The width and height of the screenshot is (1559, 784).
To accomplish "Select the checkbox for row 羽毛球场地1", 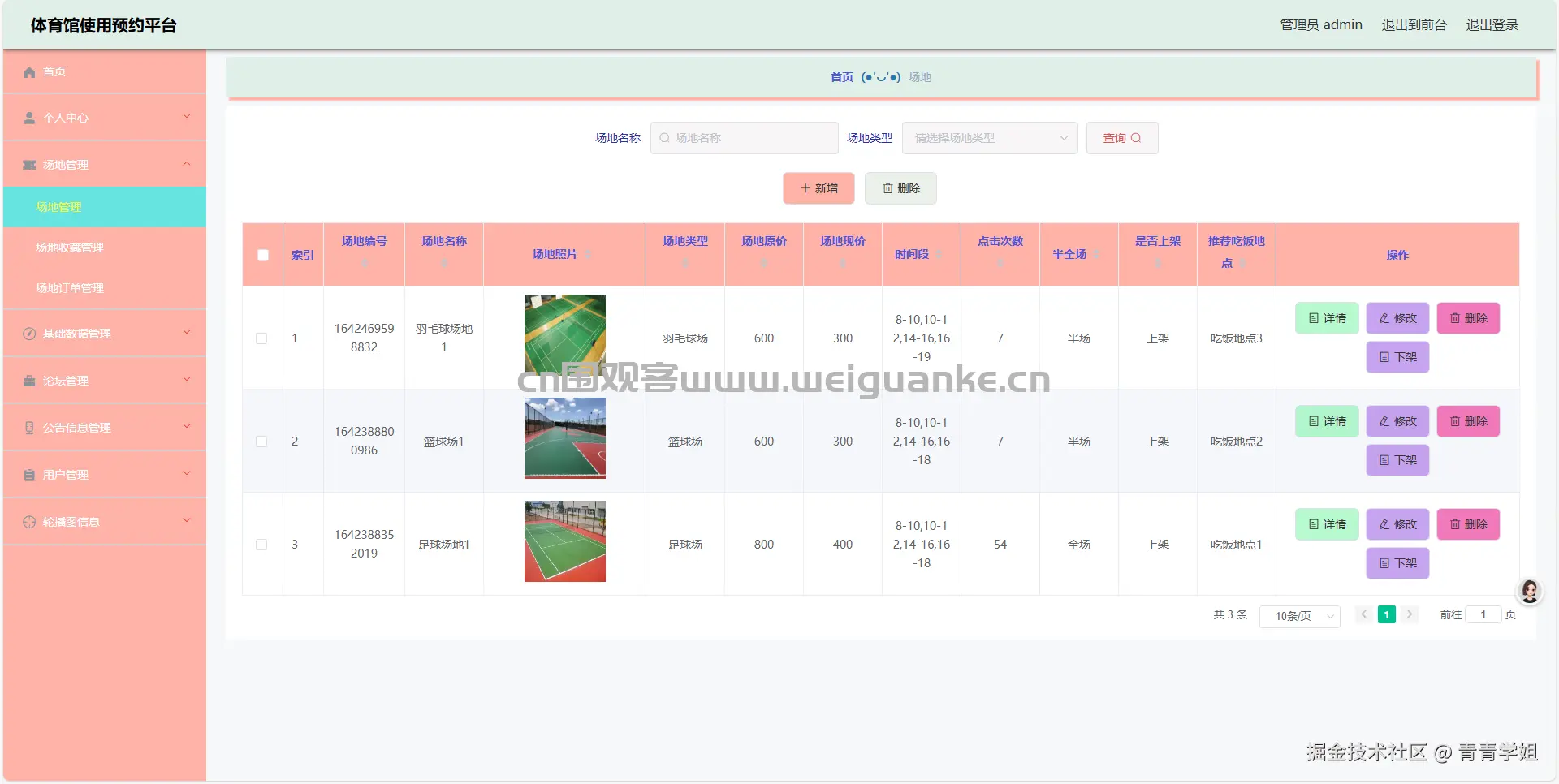I will (x=261, y=338).
